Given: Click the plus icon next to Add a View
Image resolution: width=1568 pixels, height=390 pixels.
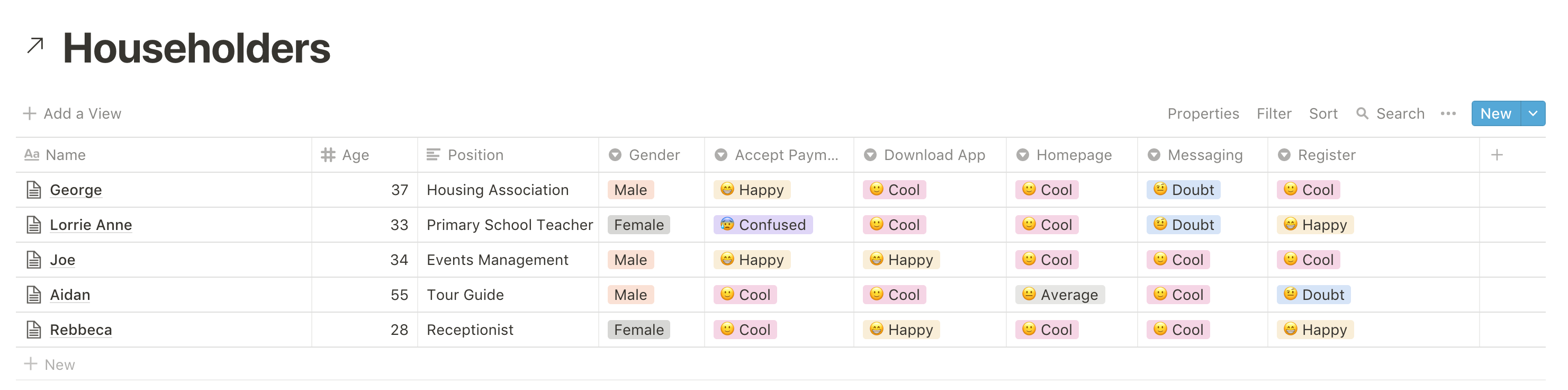Looking at the screenshot, I should pos(29,113).
